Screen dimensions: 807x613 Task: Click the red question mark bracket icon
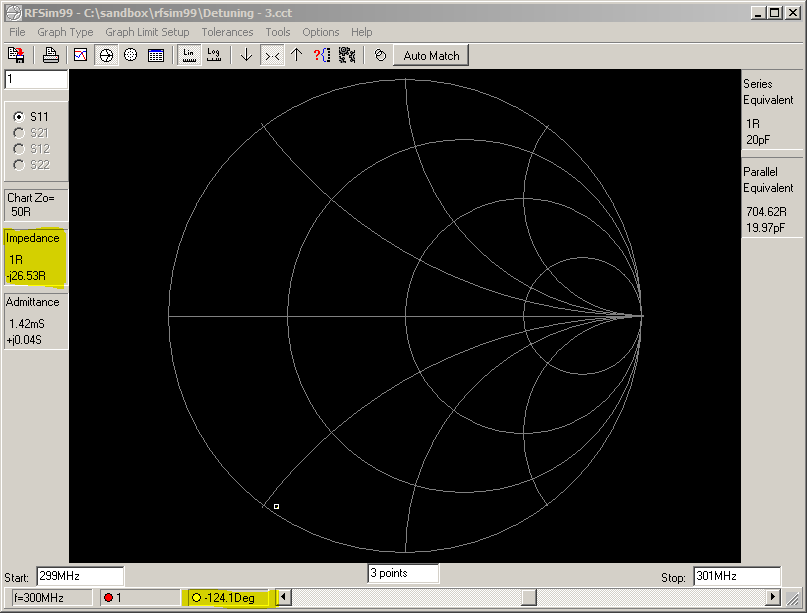(x=322, y=55)
